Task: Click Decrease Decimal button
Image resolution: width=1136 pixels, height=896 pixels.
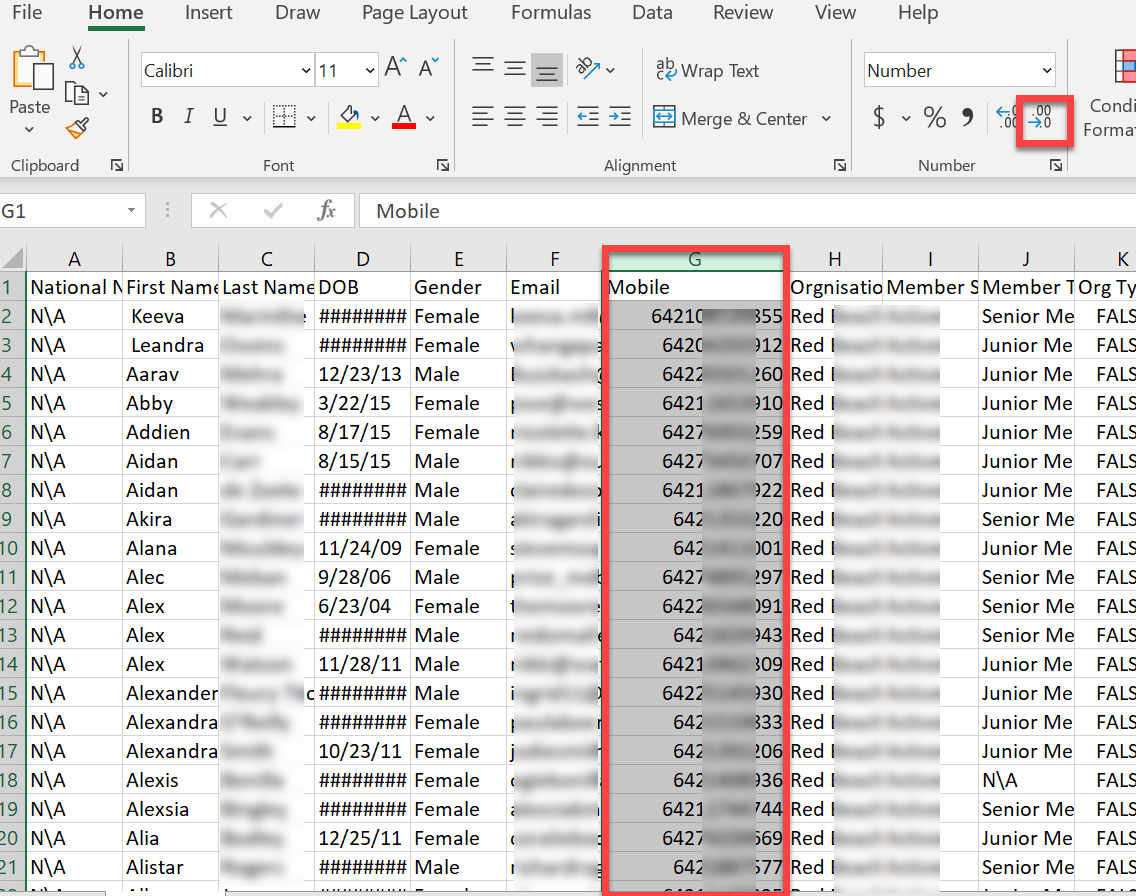Action: pyautogui.click(x=1043, y=117)
